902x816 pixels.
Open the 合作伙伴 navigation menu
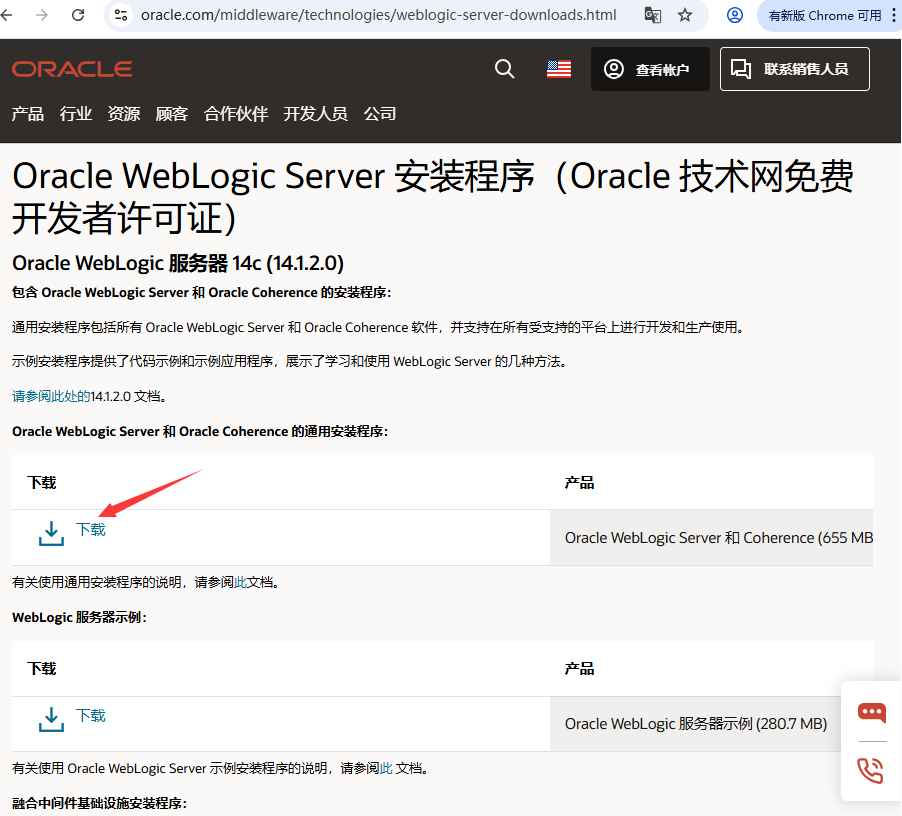pyautogui.click(x=236, y=114)
